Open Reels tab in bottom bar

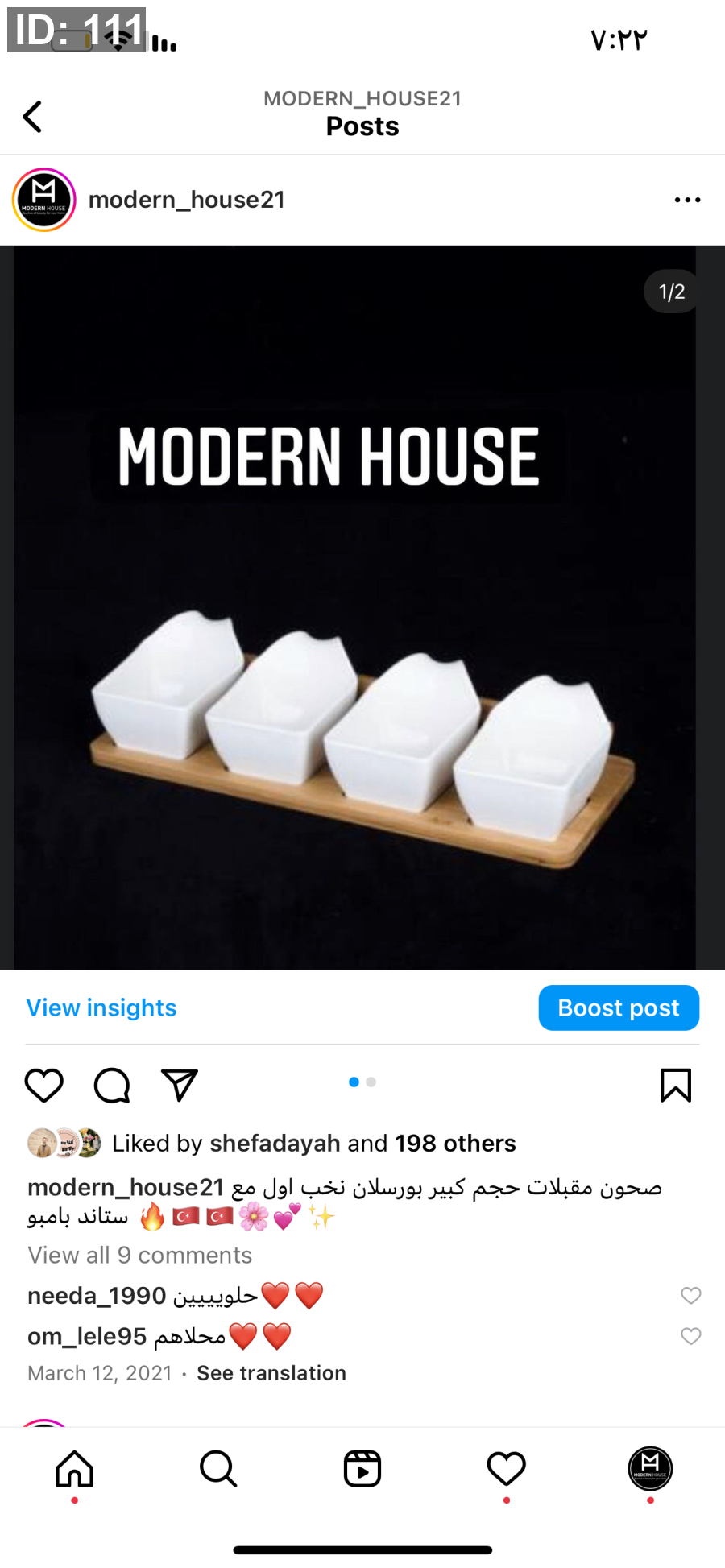pos(362,1468)
